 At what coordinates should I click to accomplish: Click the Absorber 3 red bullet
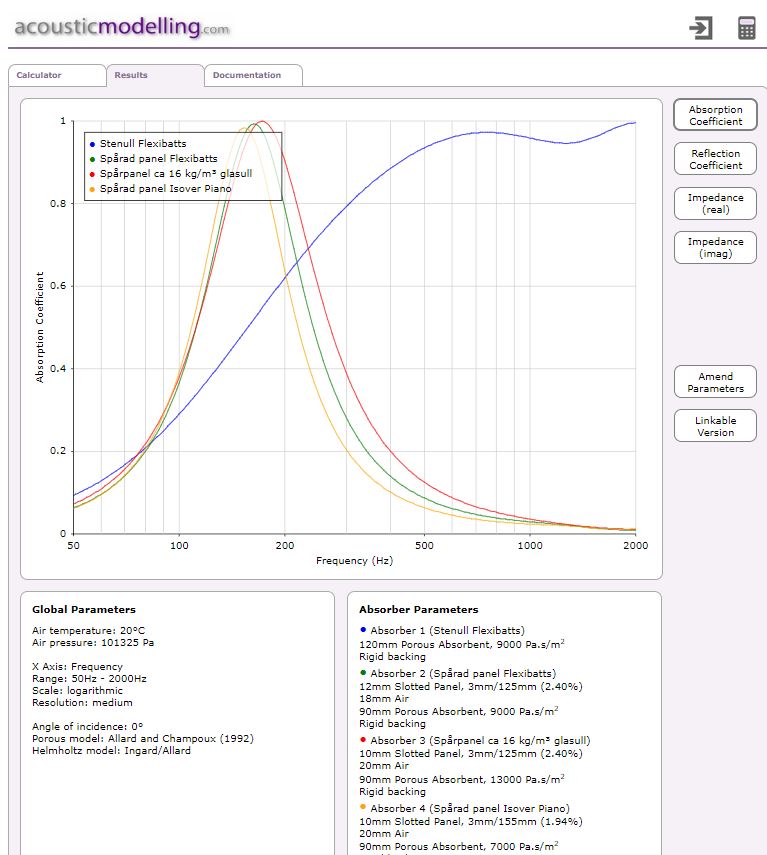(x=363, y=740)
